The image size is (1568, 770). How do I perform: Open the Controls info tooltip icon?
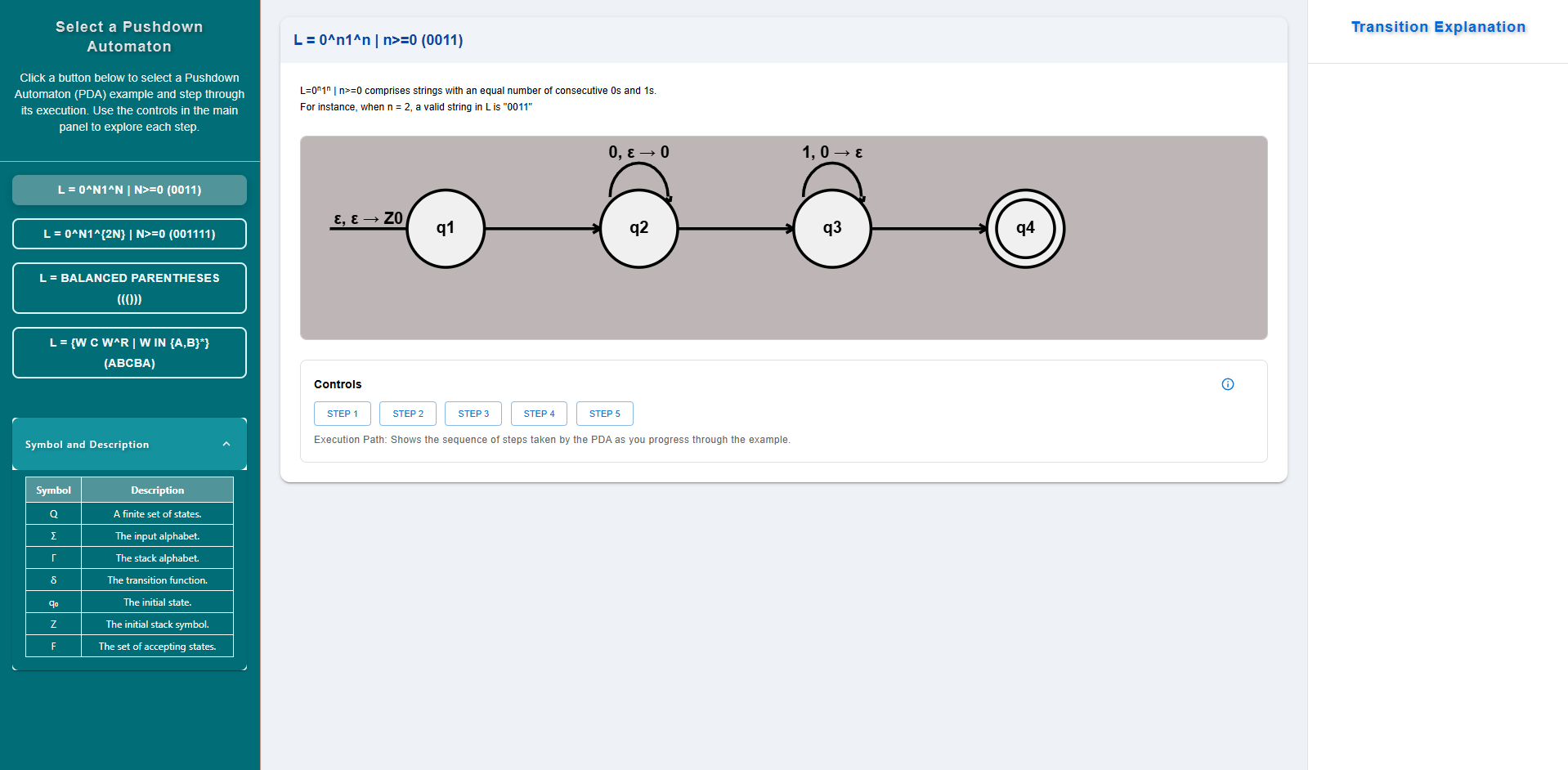[x=1227, y=384]
